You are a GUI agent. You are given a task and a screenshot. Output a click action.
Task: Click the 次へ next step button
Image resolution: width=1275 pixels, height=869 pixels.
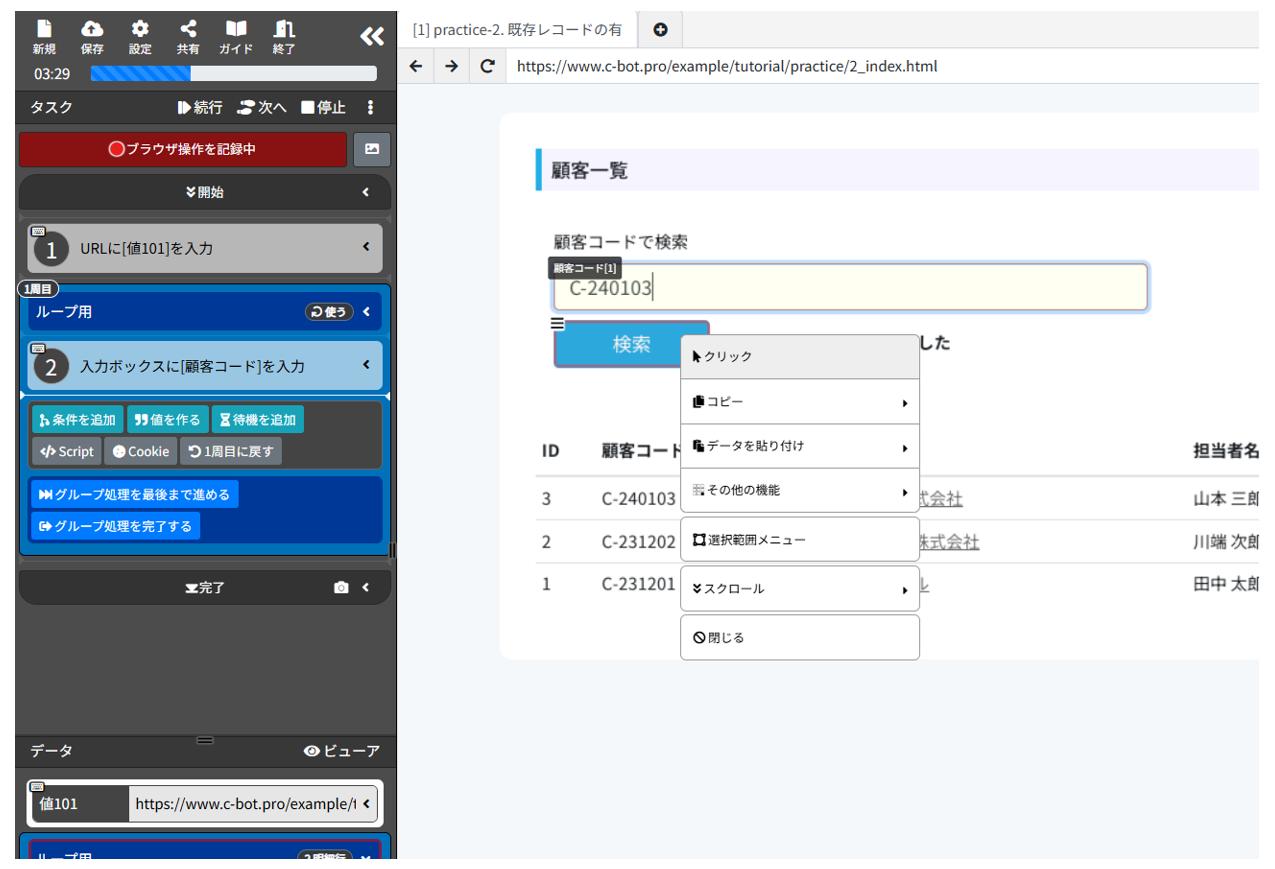coord(262,107)
